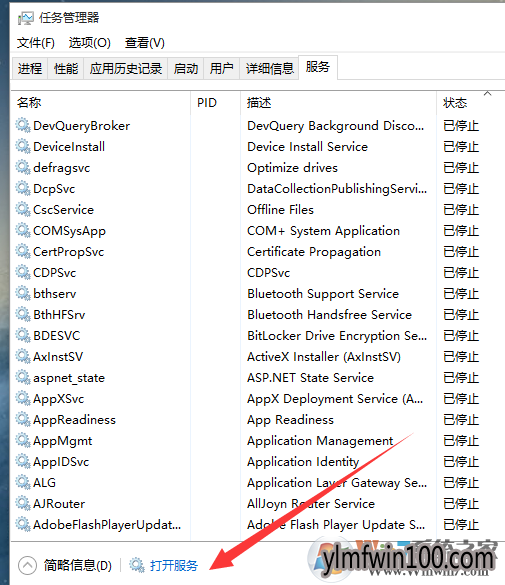Switch to the 详细信息 tab
The height and width of the screenshot is (585, 505).
coord(269,69)
